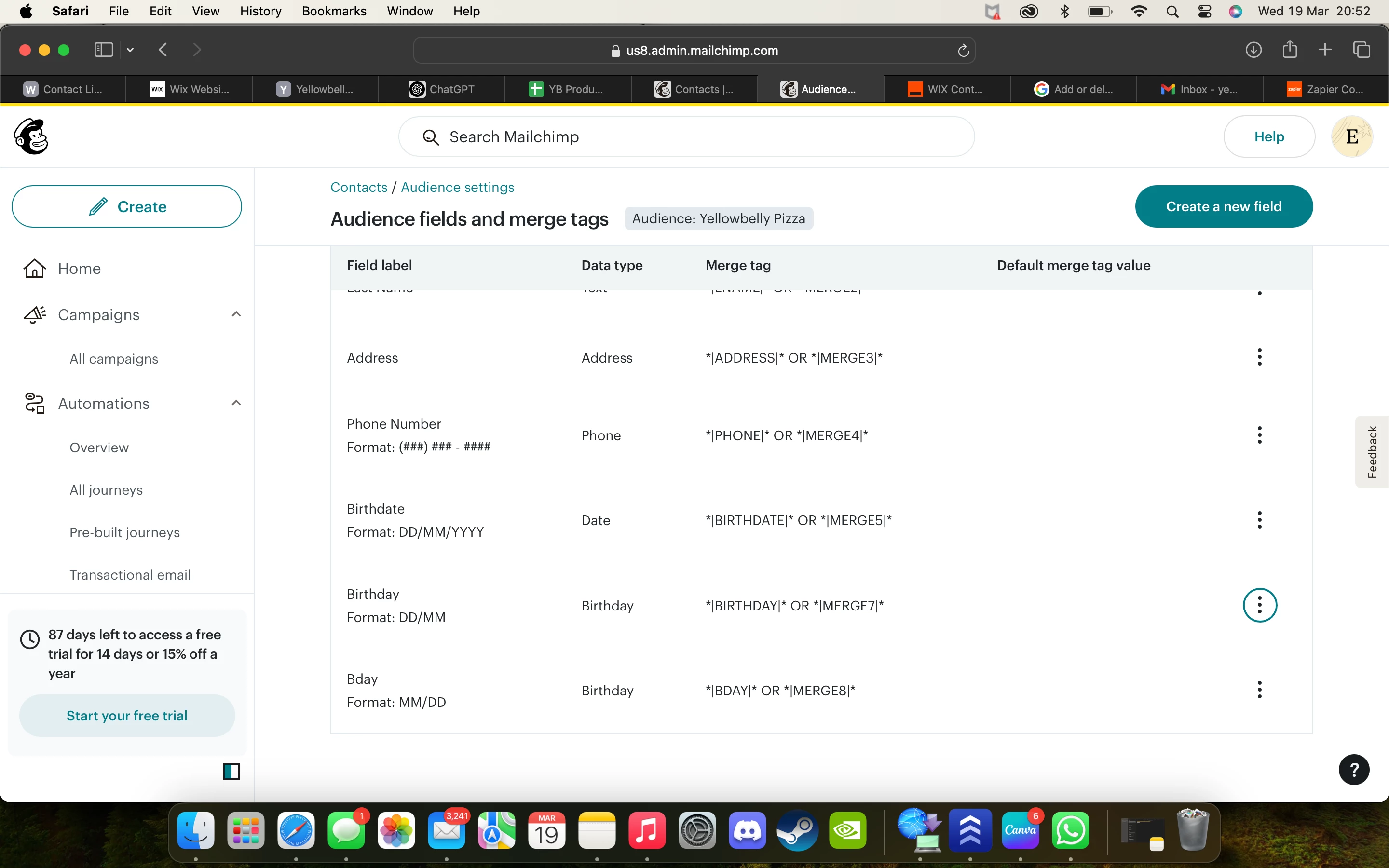Open options menu for the Bday field
This screenshot has height=868, width=1389.
pyautogui.click(x=1259, y=690)
